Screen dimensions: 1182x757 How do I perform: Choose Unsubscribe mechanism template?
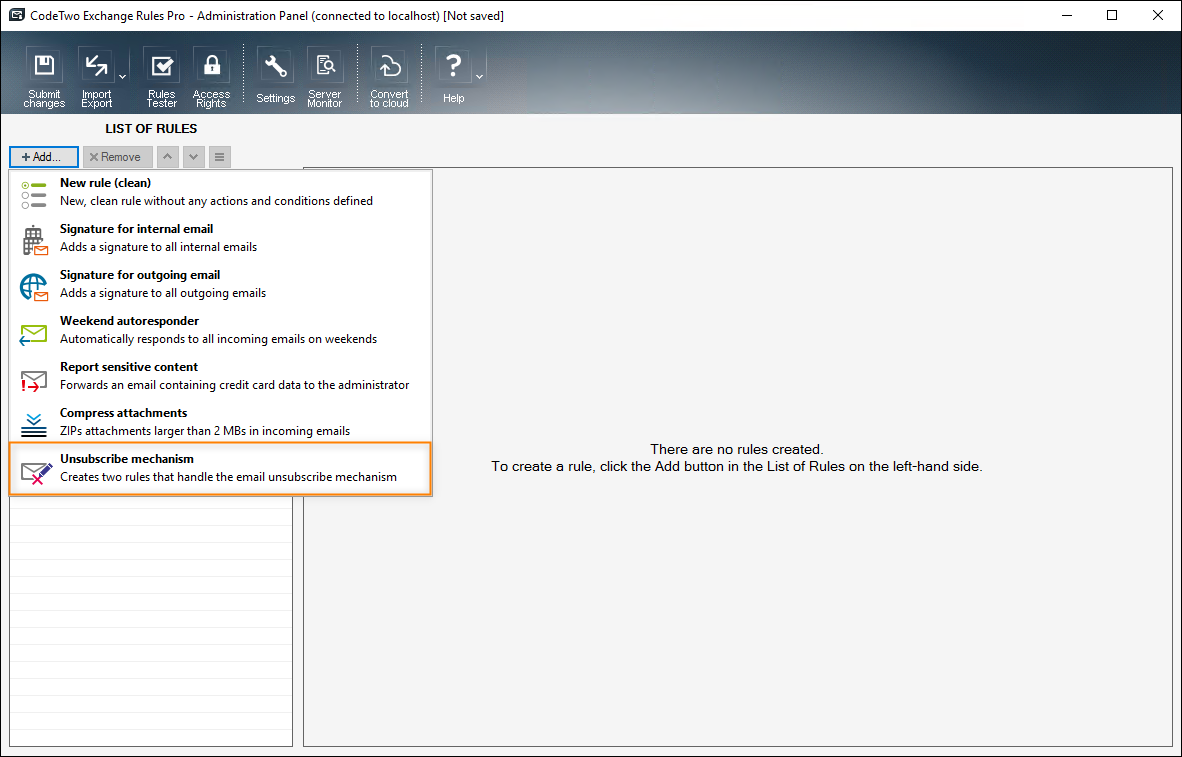[220, 468]
